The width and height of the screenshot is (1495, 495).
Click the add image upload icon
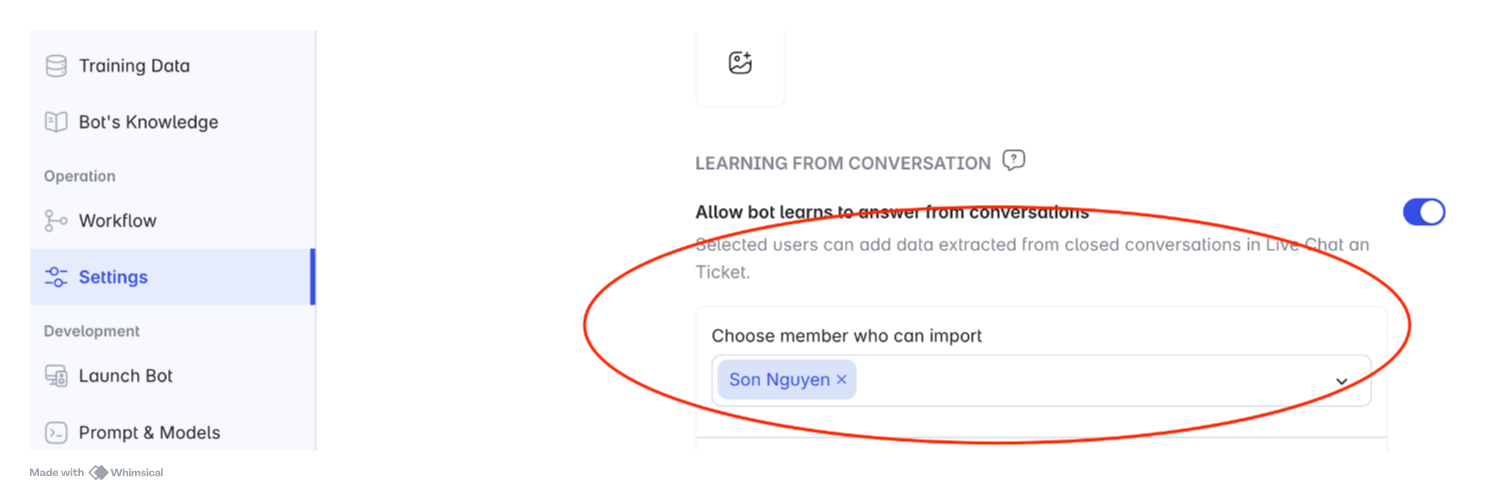pos(740,63)
